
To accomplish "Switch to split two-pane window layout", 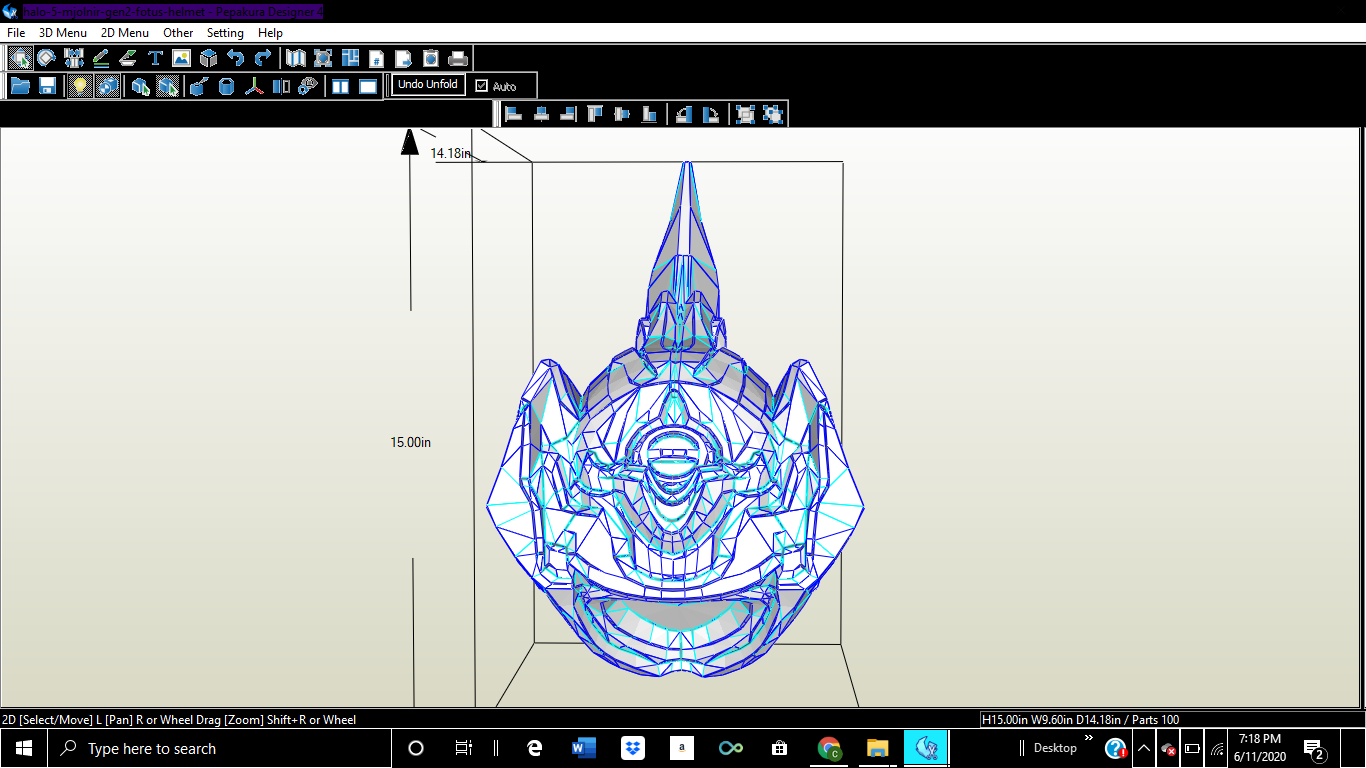I will pos(341,86).
